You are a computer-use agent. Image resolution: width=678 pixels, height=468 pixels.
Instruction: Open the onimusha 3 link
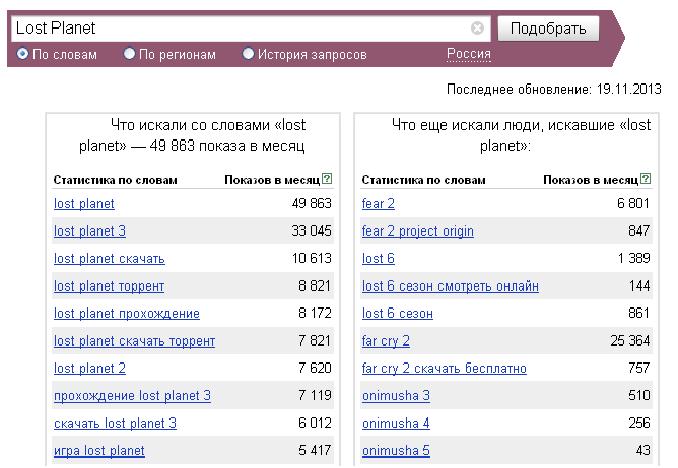396,395
